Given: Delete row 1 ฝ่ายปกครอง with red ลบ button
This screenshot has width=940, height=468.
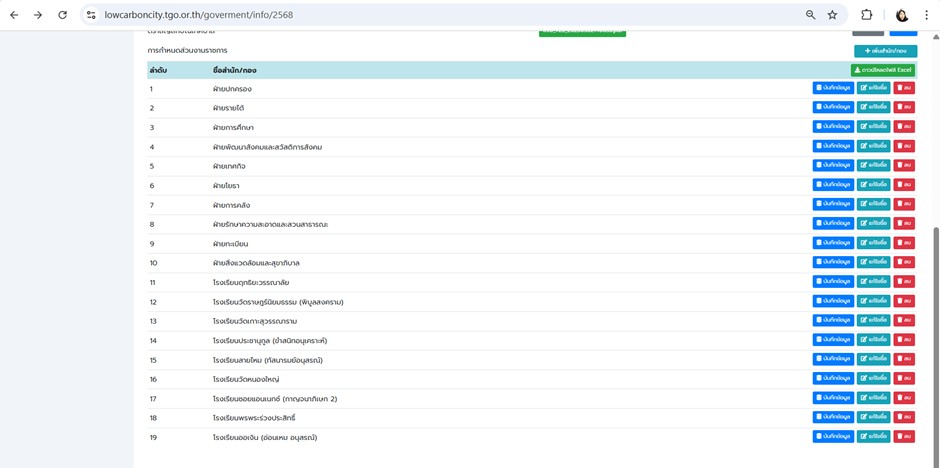Looking at the screenshot, I should (904, 88).
